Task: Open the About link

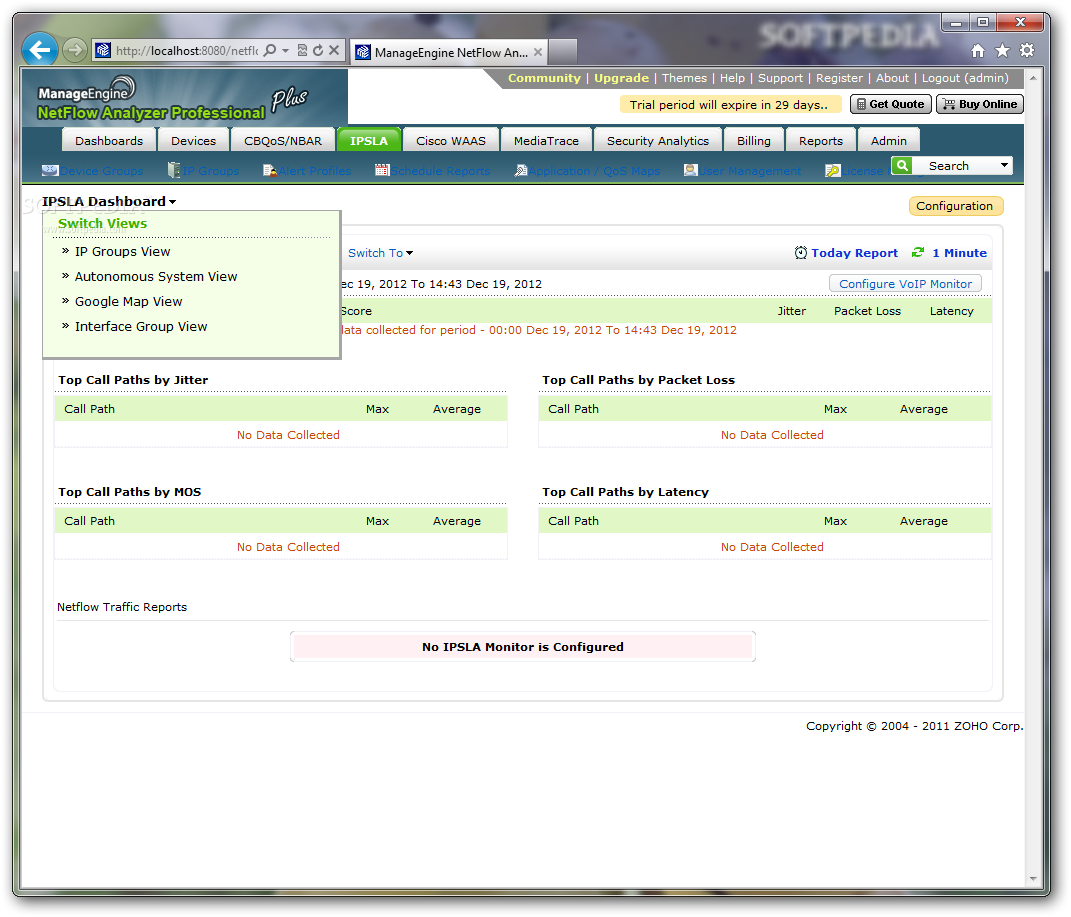Action: pos(892,78)
